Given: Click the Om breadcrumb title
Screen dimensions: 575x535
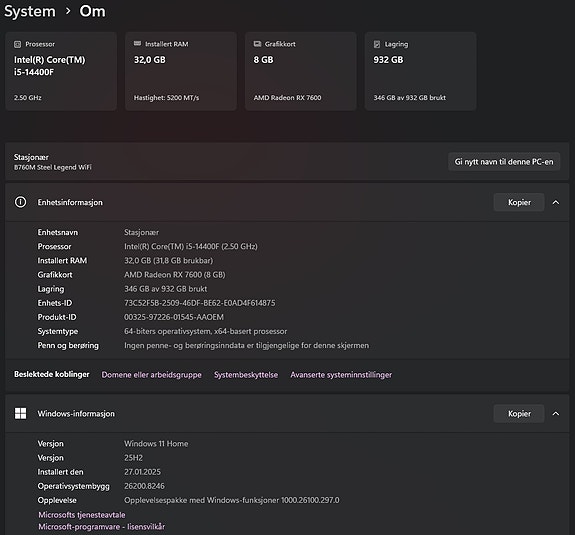Looking at the screenshot, I should 92,11.
